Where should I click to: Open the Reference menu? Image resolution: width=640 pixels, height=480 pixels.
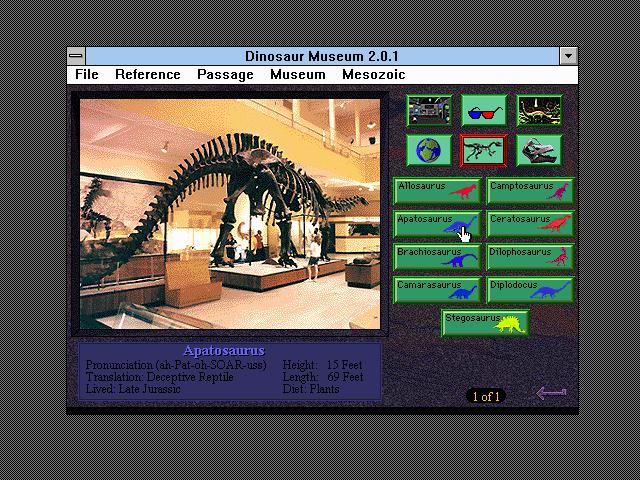[x=148, y=75]
